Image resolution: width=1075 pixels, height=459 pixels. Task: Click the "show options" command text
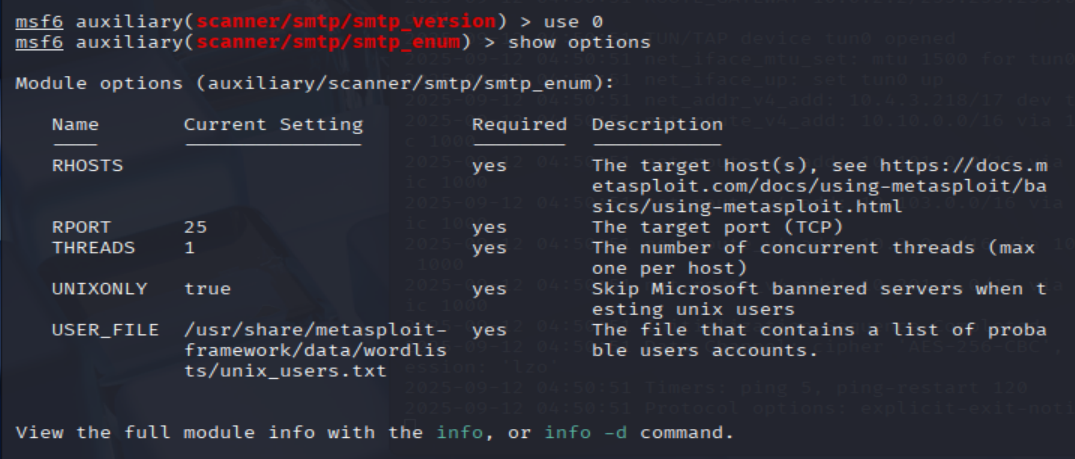[x=579, y=42]
